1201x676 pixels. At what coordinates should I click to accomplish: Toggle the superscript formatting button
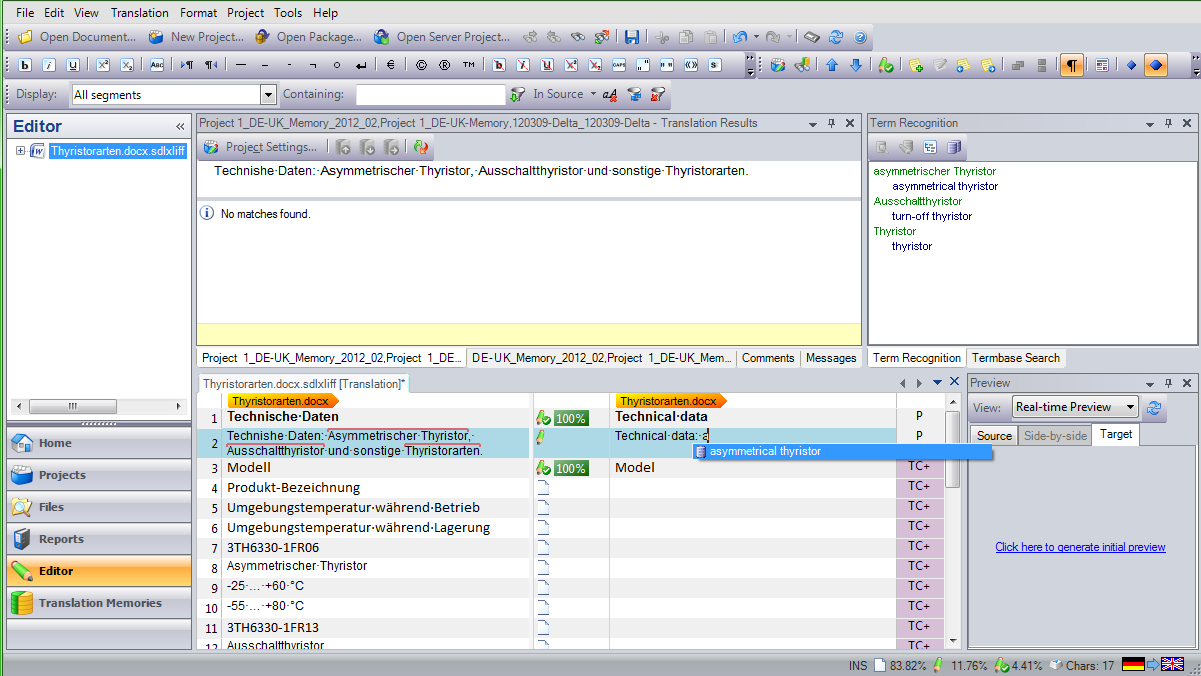(102, 65)
